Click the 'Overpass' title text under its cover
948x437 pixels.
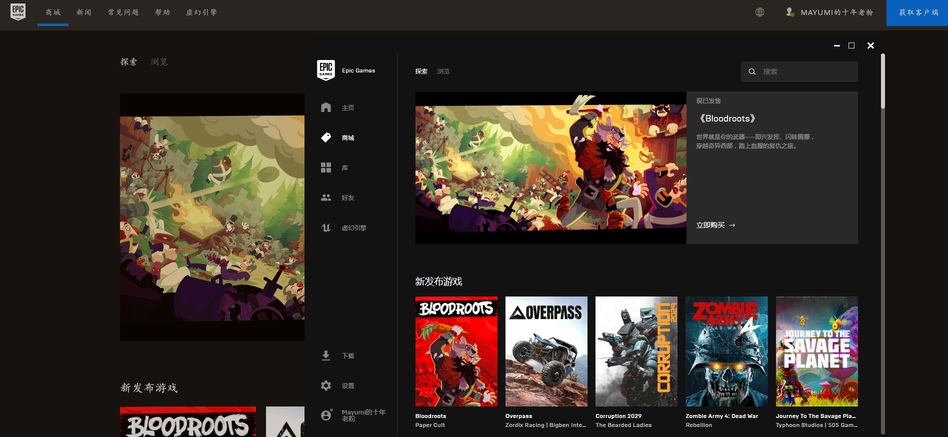[519, 416]
